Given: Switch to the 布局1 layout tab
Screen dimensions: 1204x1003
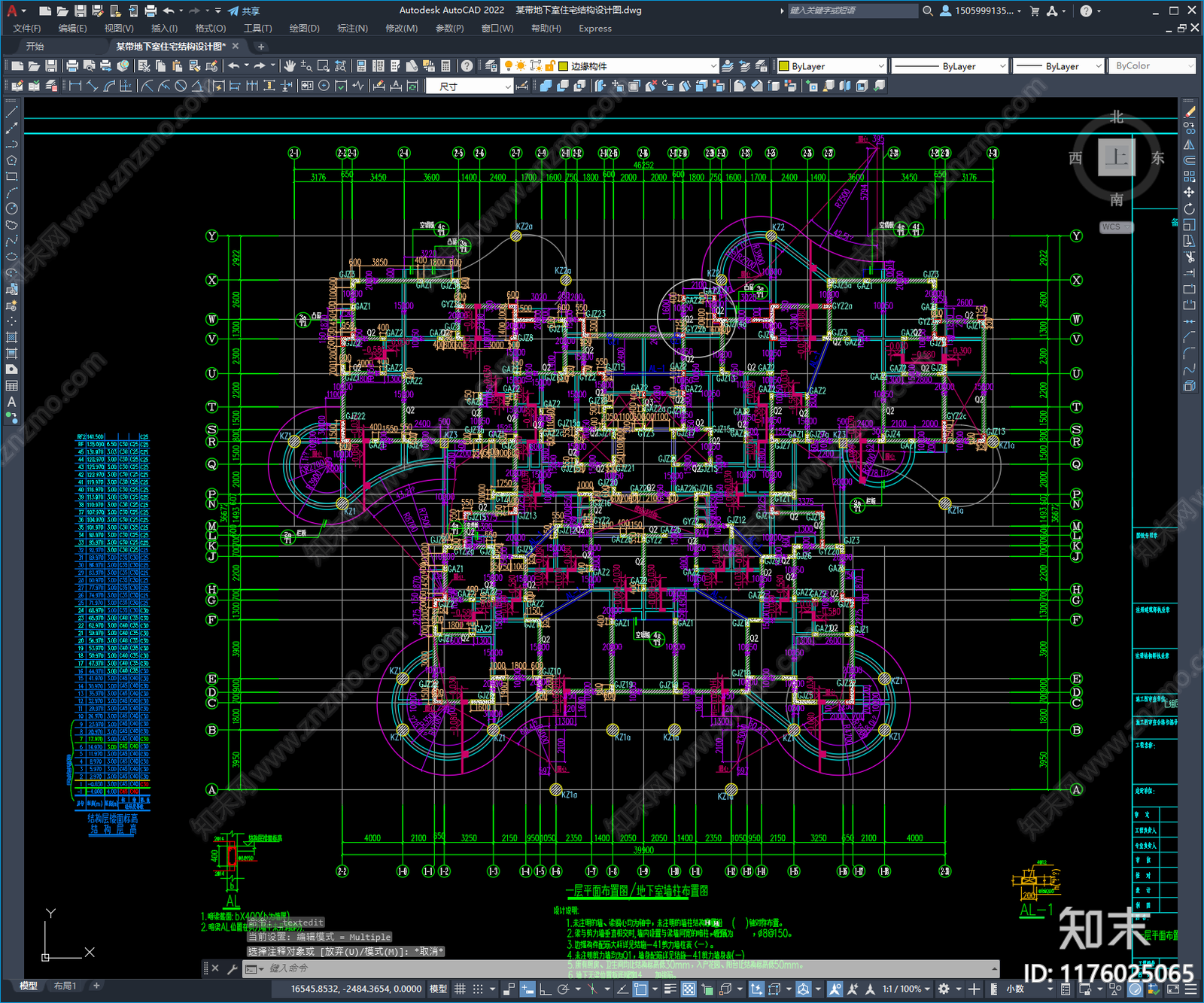Looking at the screenshot, I should 65,986.
